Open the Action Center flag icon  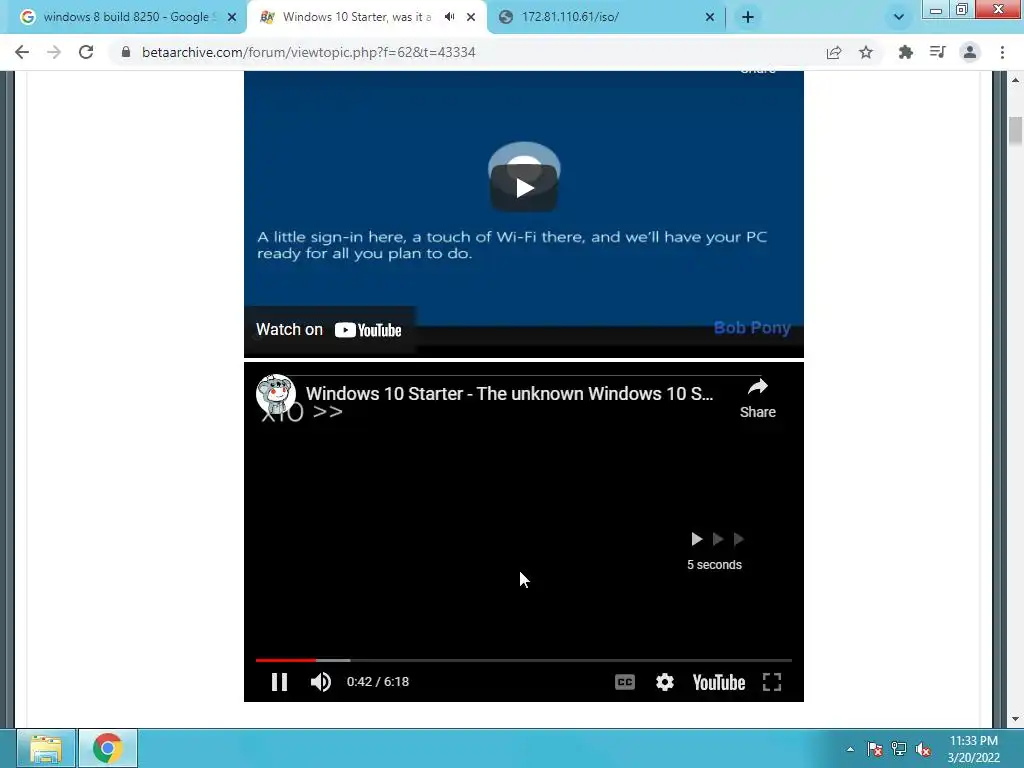pyautogui.click(x=875, y=749)
